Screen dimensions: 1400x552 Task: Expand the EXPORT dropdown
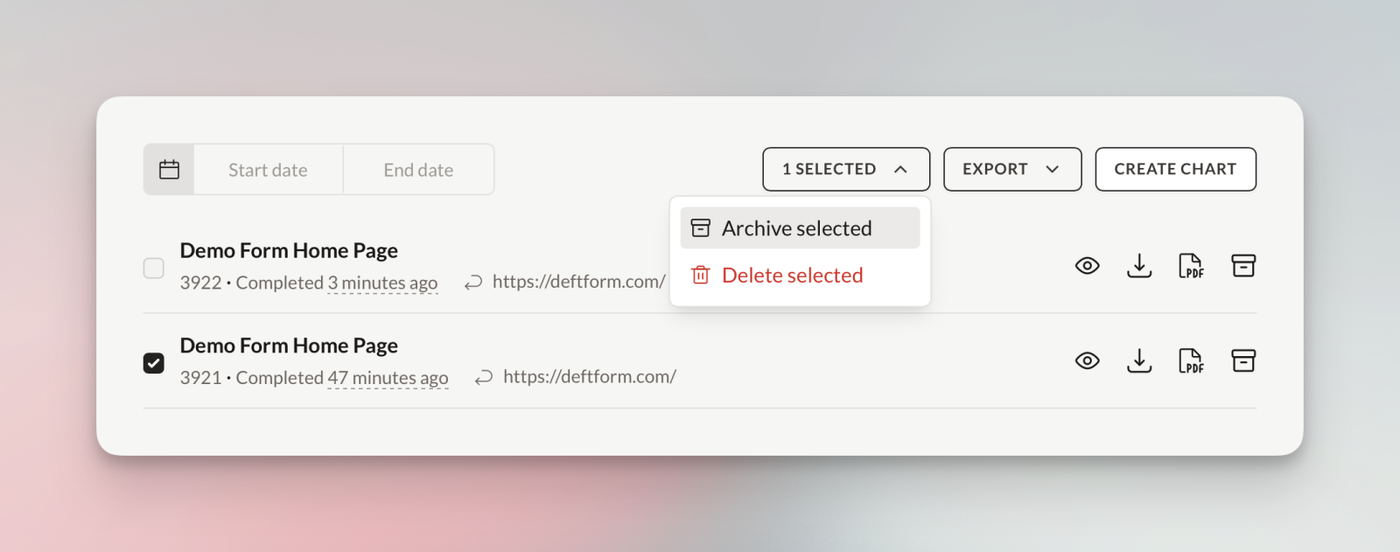[1012, 169]
